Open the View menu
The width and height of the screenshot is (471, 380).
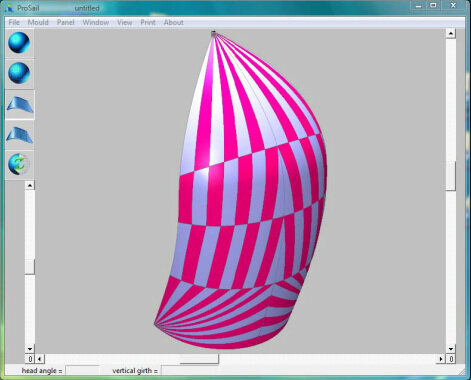(x=125, y=22)
